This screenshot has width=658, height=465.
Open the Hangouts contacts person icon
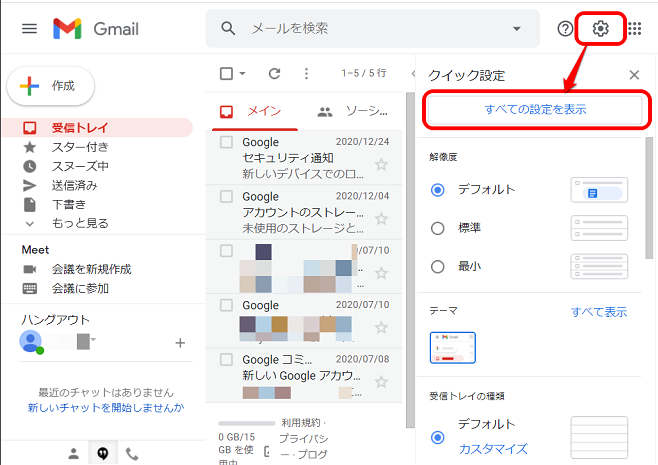coord(74,453)
